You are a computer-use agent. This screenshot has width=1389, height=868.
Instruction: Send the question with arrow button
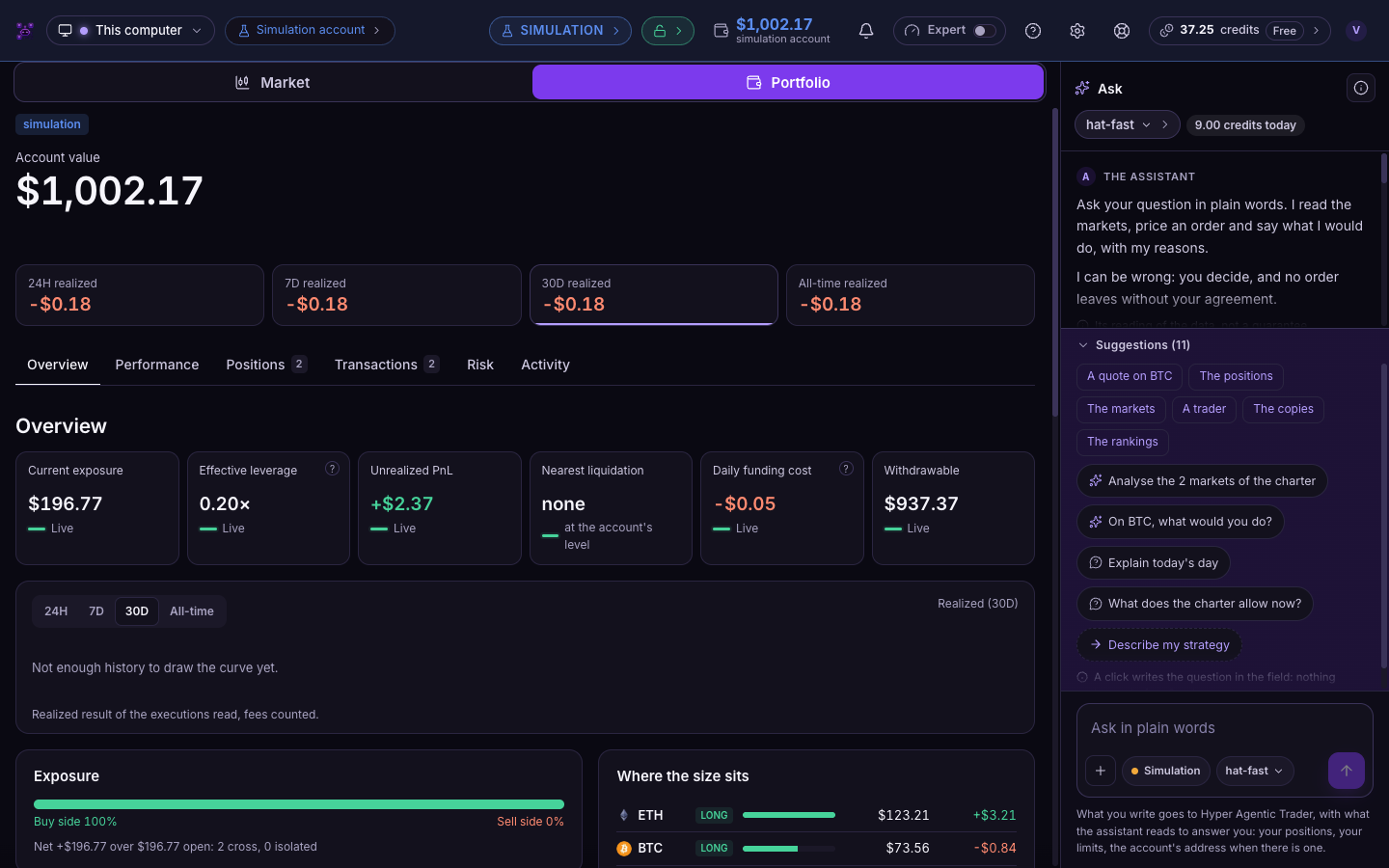[1347, 771]
